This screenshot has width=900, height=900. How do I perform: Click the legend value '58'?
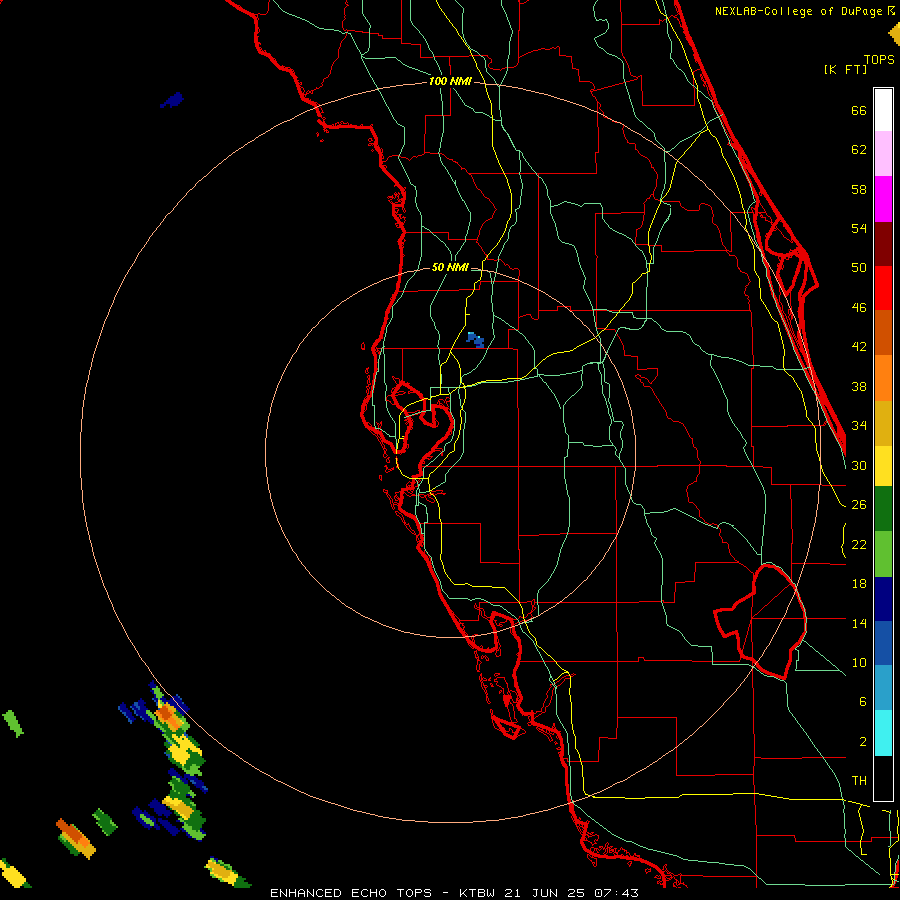click(x=859, y=190)
